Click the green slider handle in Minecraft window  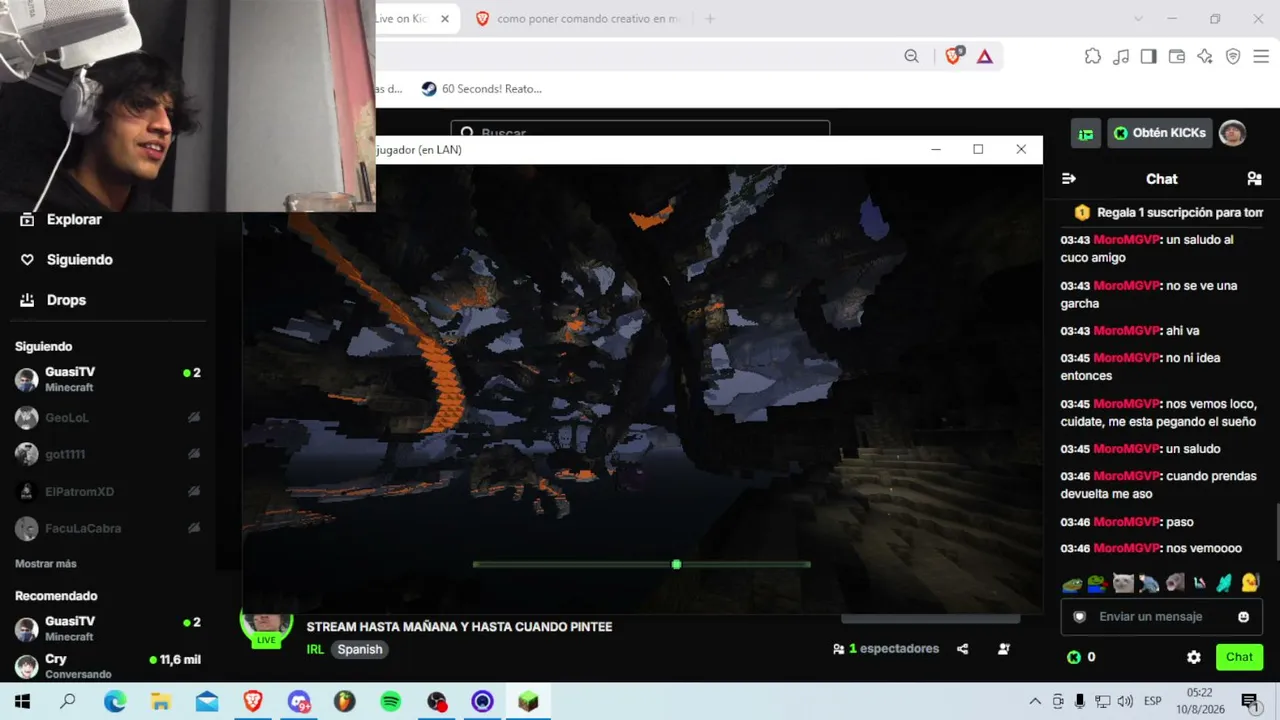(x=676, y=565)
